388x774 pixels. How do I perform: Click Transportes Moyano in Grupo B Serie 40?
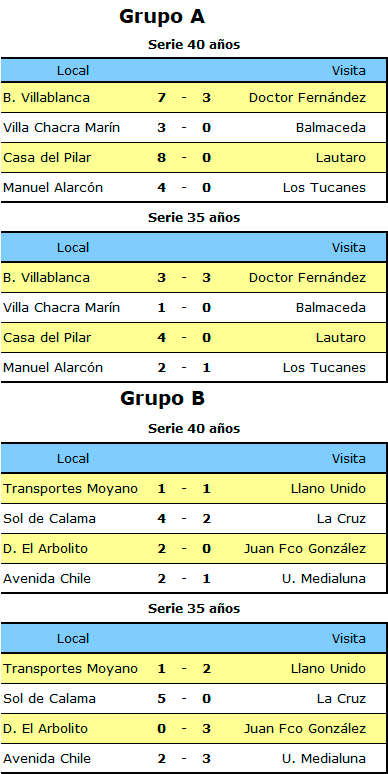(x=71, y=489)
